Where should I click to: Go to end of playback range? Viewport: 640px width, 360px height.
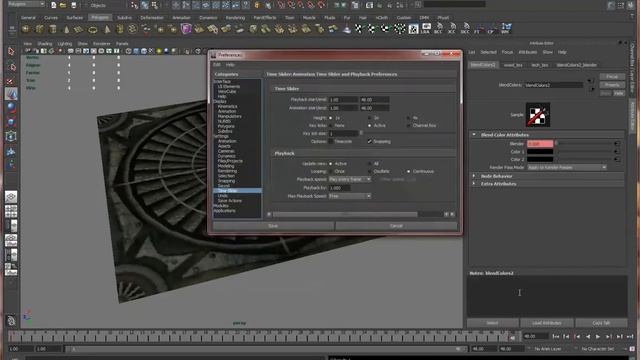[630, 337]
